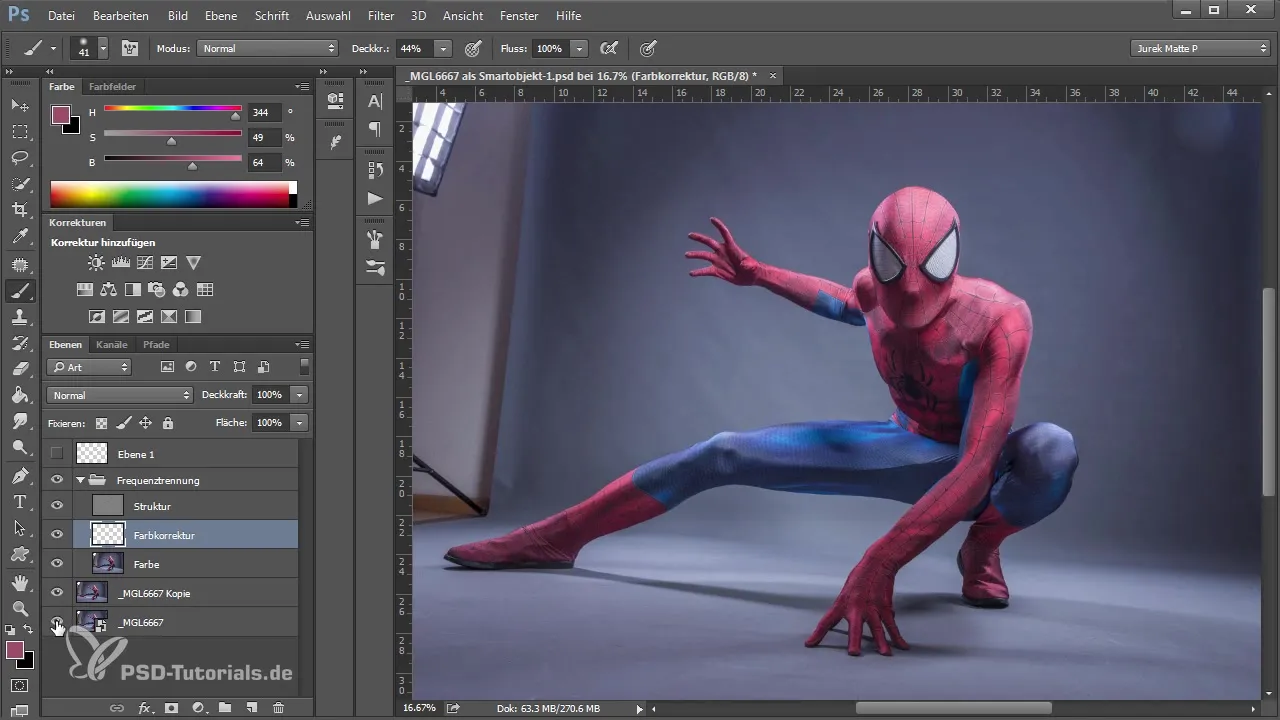Select the Smudge tool
The width and height of the screenshot is (1280, 720).
click(19, 422)
